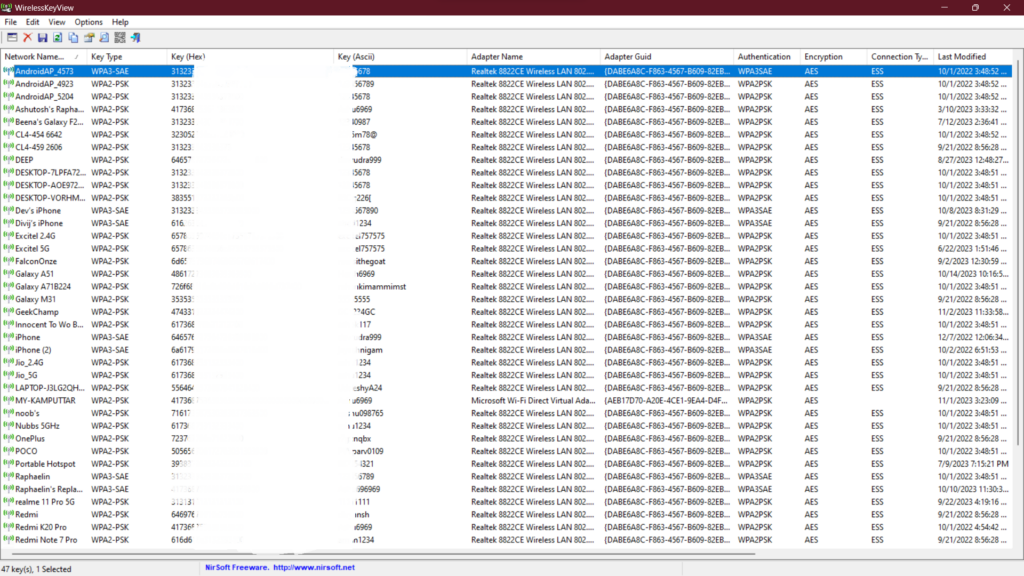Click the Exit icon in the toolbar
Viewport: 1024px width, 576px height.
pyautogui.click(x=135, y=37)
